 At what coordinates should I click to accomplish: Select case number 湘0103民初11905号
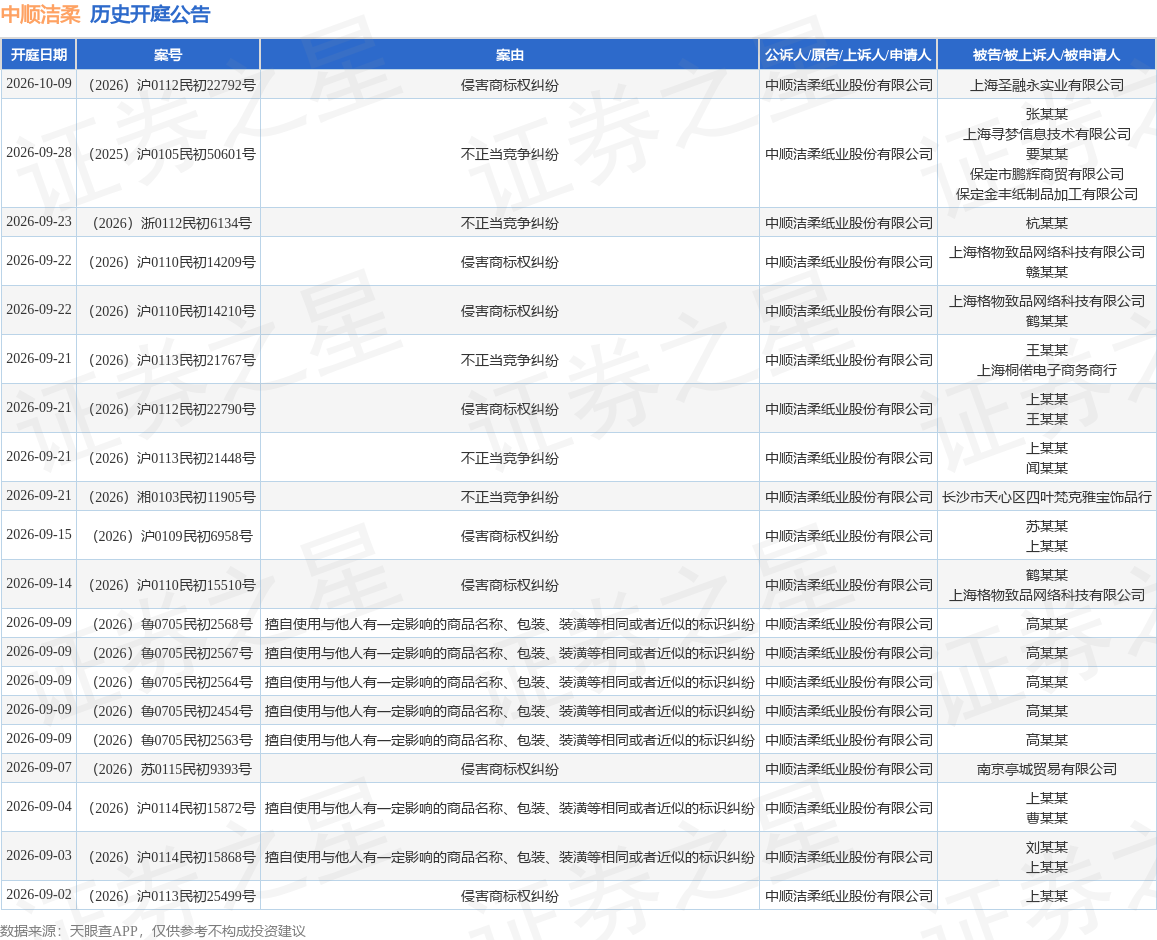point(172,497)
